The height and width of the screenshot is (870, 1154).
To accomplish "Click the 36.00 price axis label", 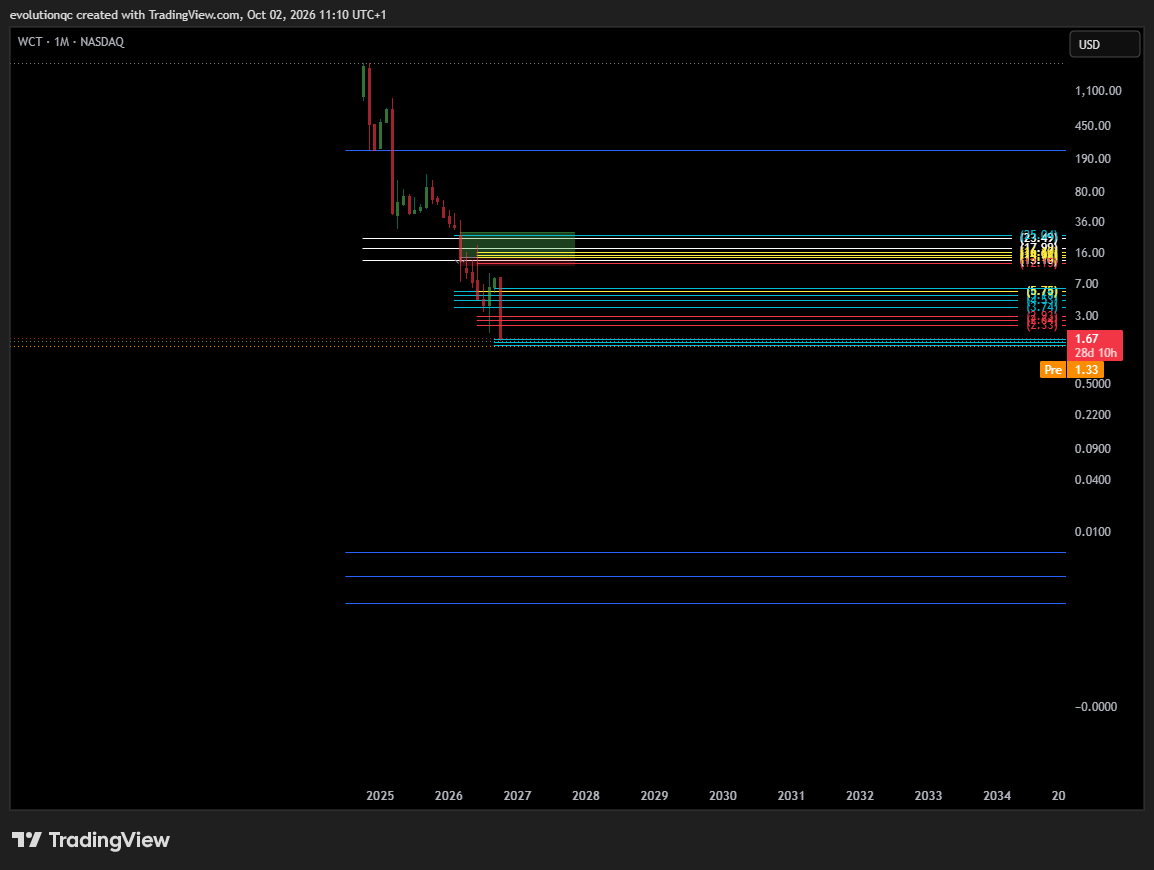I will point(1090,222).
